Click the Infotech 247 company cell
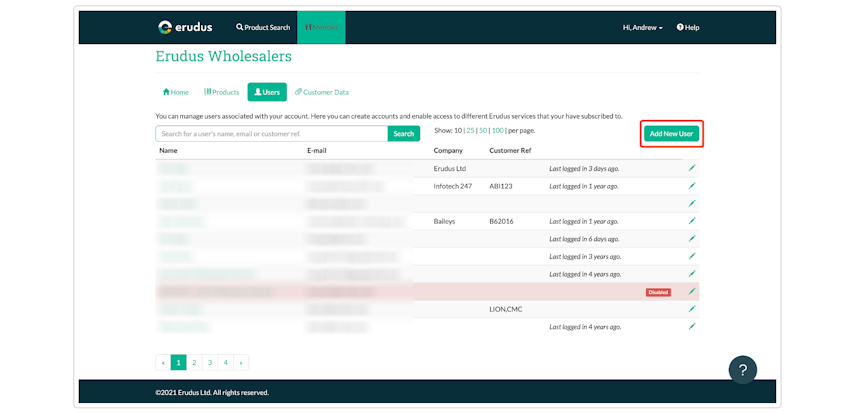This screenshot has height=412, width=858. 453,186
